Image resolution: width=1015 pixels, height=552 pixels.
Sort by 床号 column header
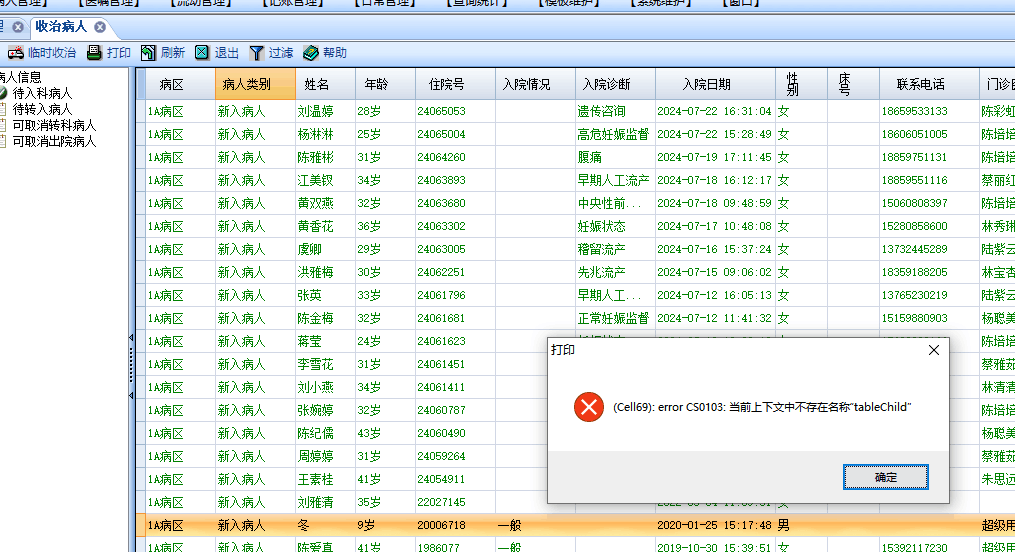pos(853,84)
